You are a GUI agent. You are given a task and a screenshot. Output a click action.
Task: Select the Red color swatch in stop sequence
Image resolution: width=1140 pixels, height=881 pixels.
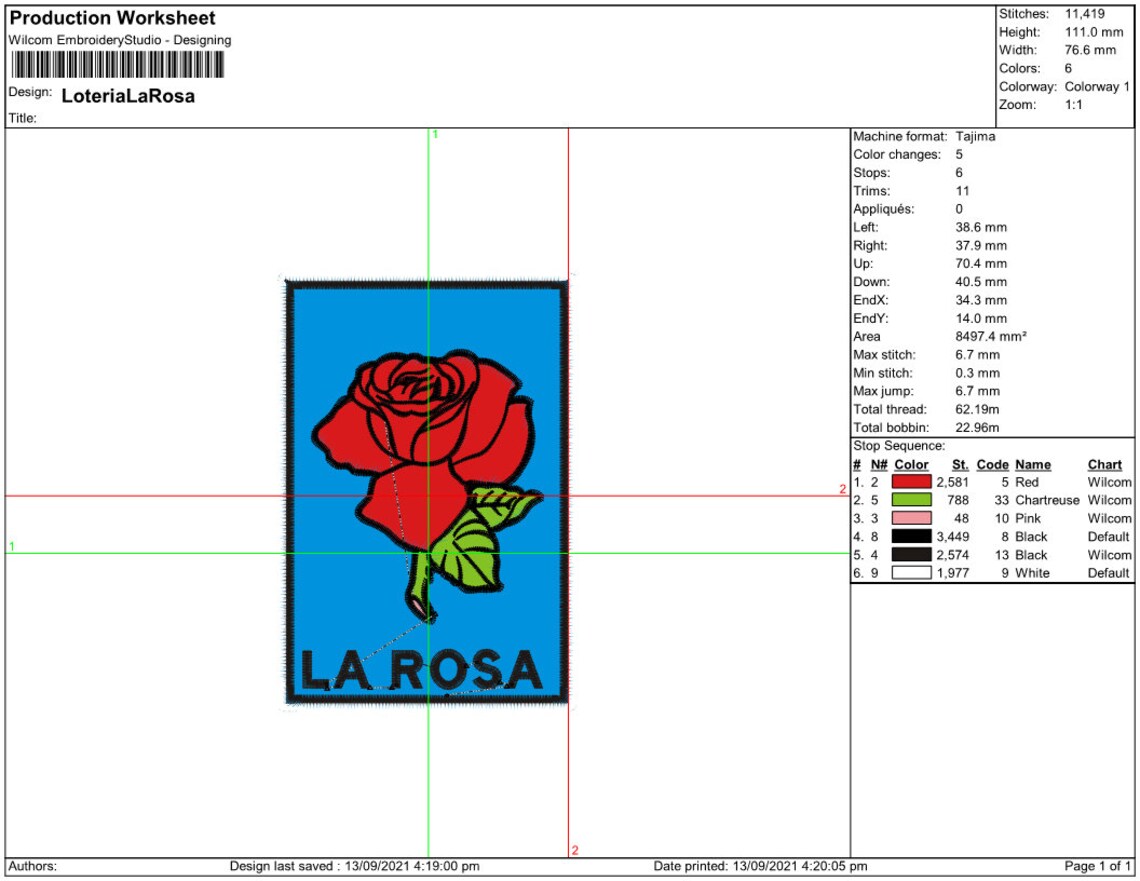[914, 482]
